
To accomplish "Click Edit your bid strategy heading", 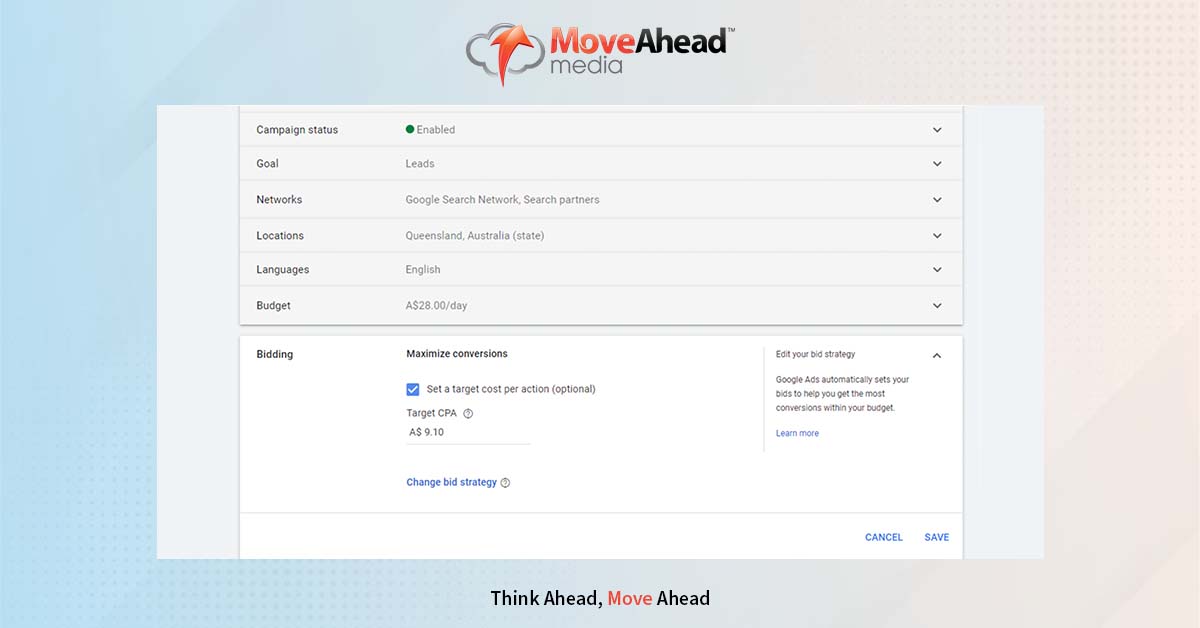I will coord(815,354).
